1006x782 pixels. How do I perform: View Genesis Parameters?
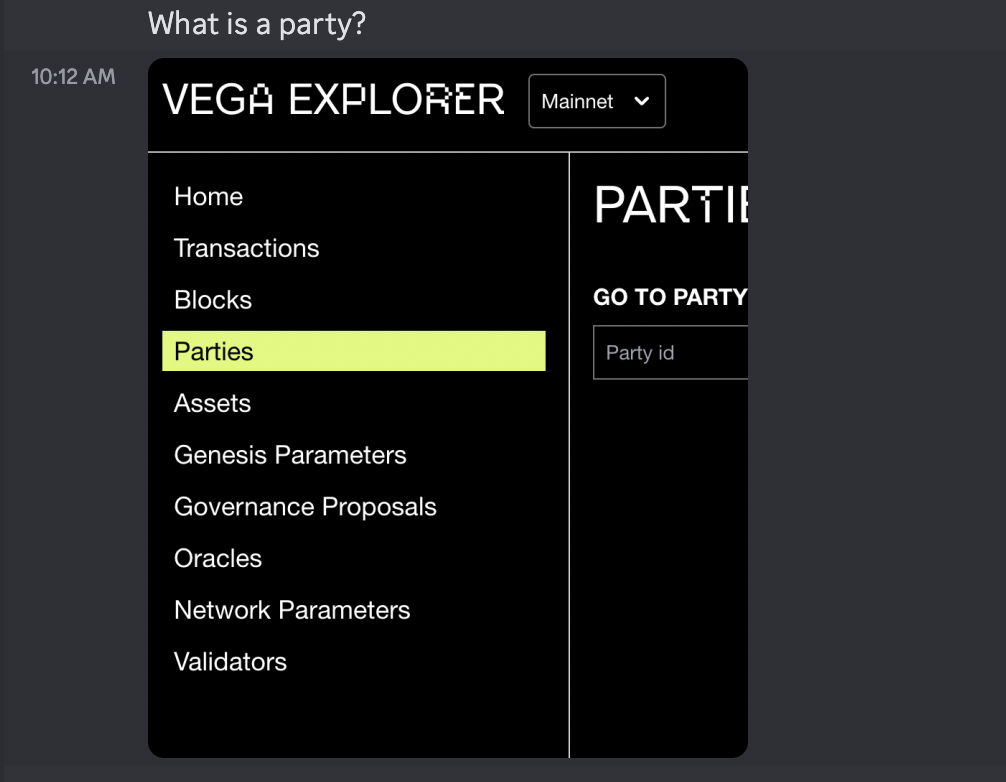(x=290, y=455)
